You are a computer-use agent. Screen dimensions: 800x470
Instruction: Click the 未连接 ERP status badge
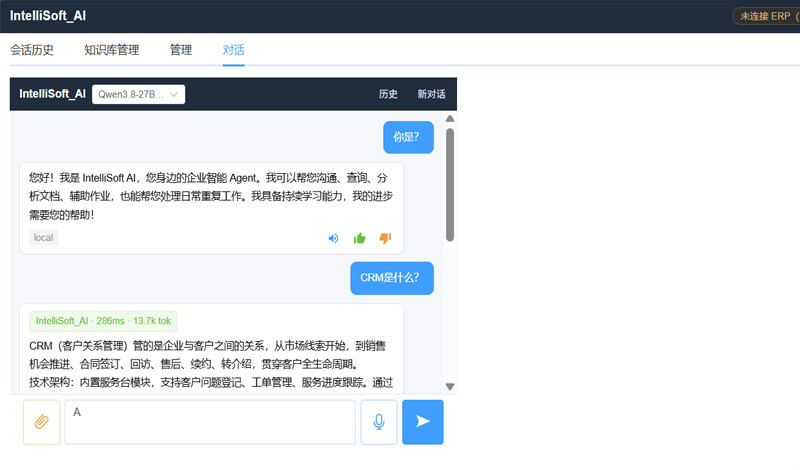click(766, 16)
